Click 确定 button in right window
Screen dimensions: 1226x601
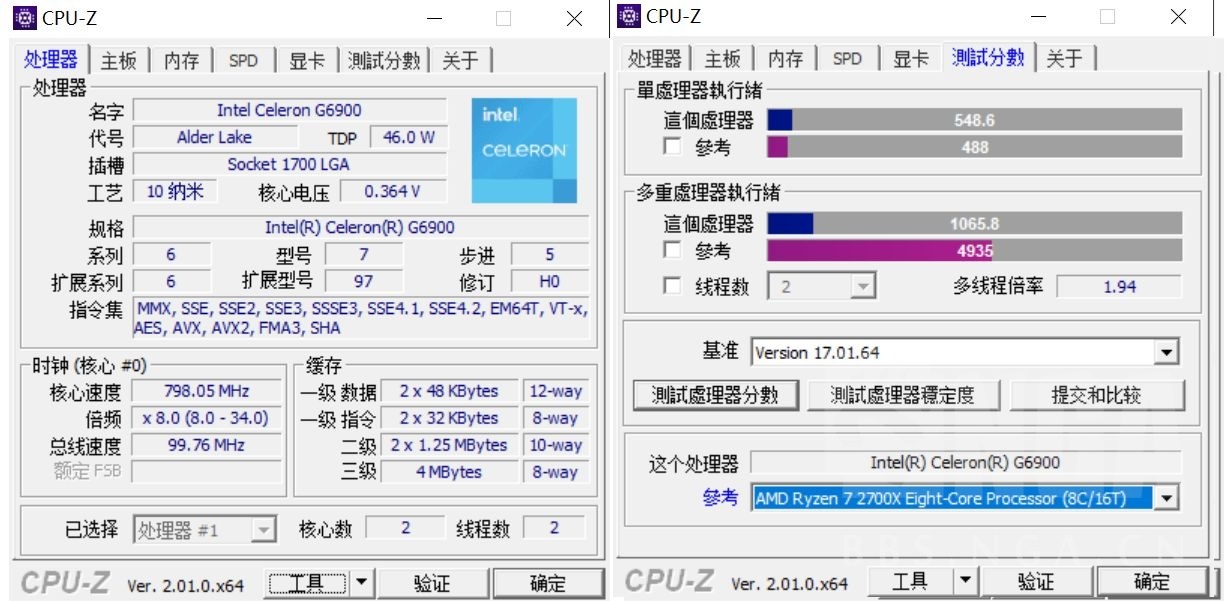(x=1151, y=581)
